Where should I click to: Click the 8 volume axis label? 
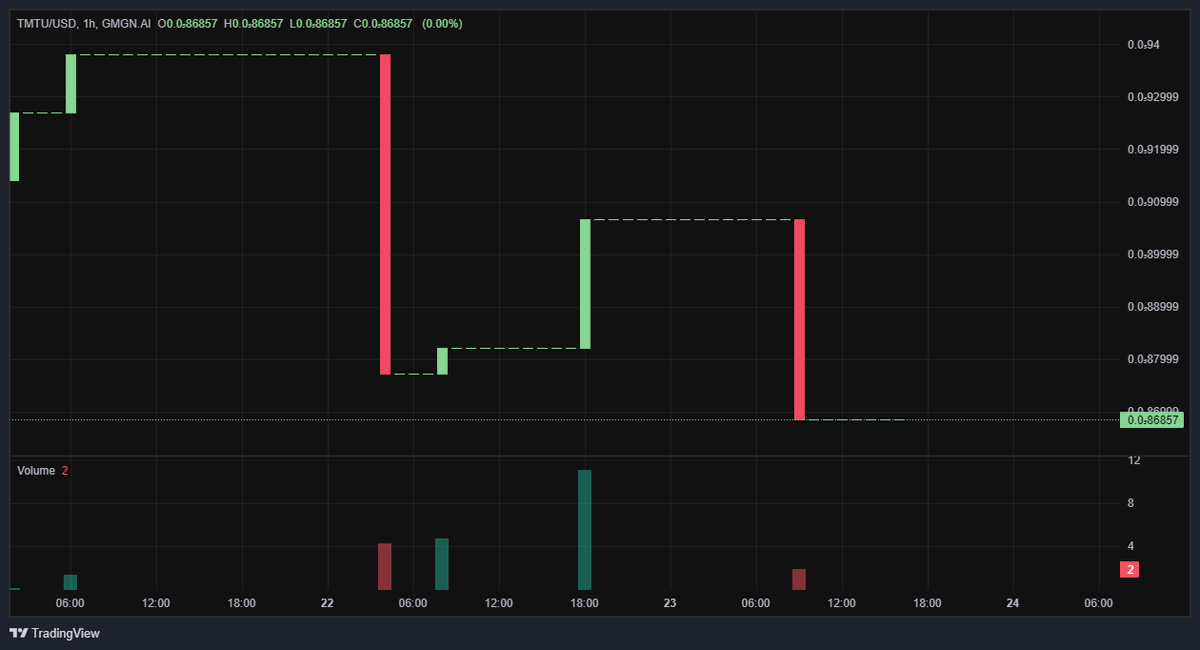[x=1131, y=503]
